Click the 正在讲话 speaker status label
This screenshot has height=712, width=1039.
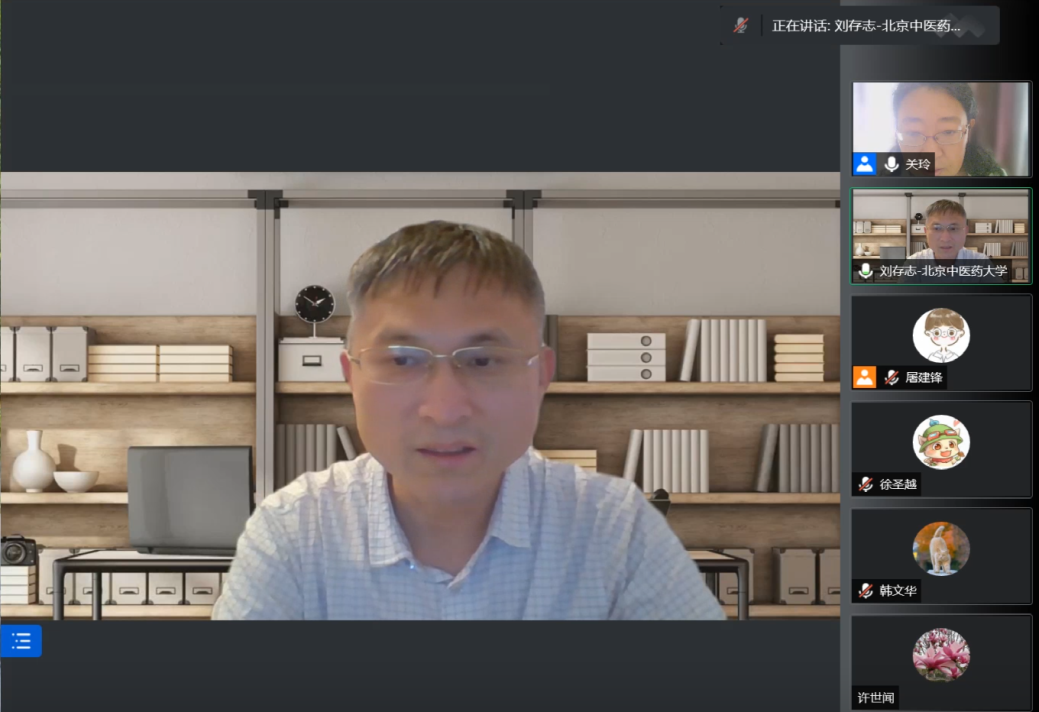pyautogui.click(x=866, y=26)
